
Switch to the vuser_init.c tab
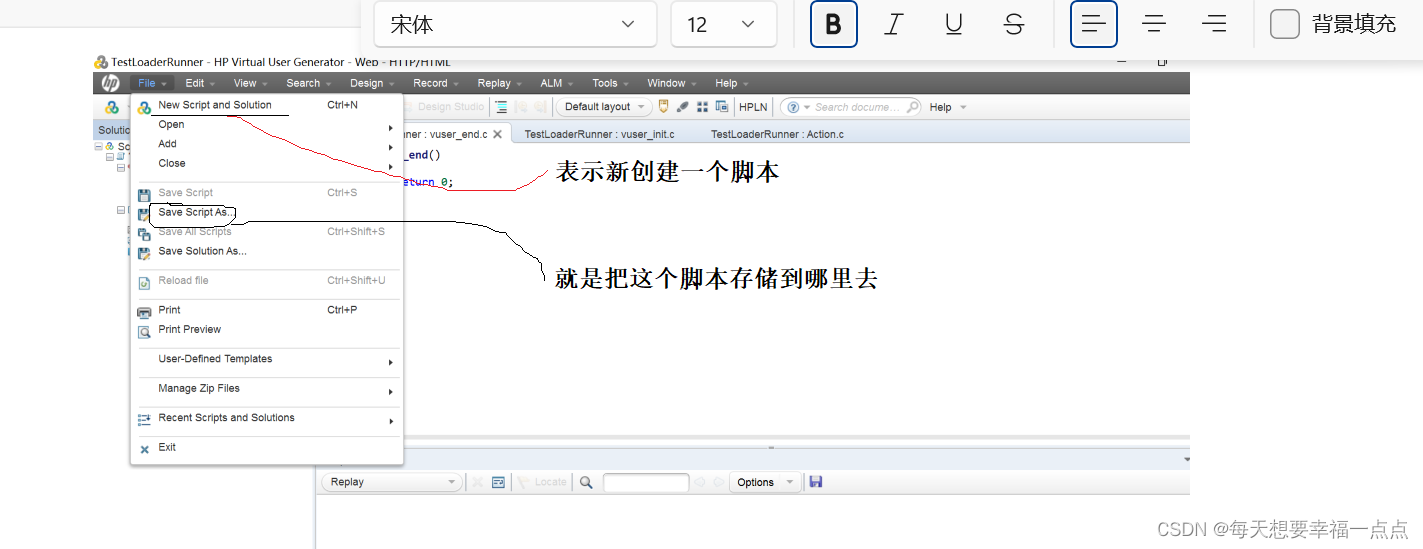[x=600, y=134]
